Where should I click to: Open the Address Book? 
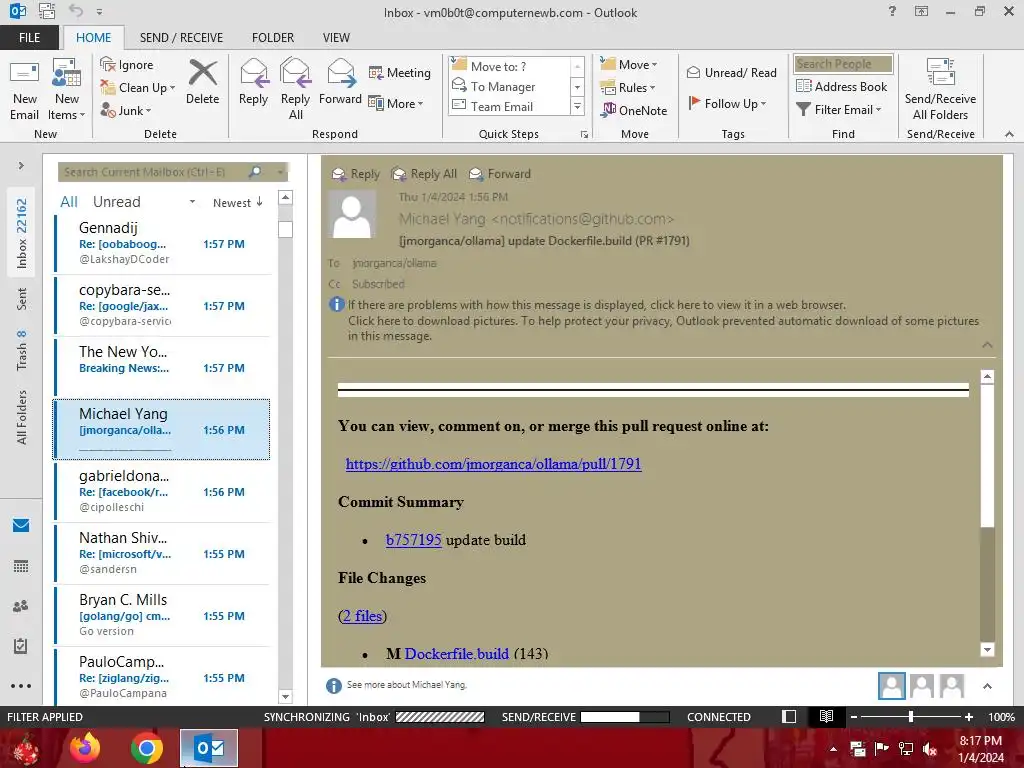click(842, 86)
